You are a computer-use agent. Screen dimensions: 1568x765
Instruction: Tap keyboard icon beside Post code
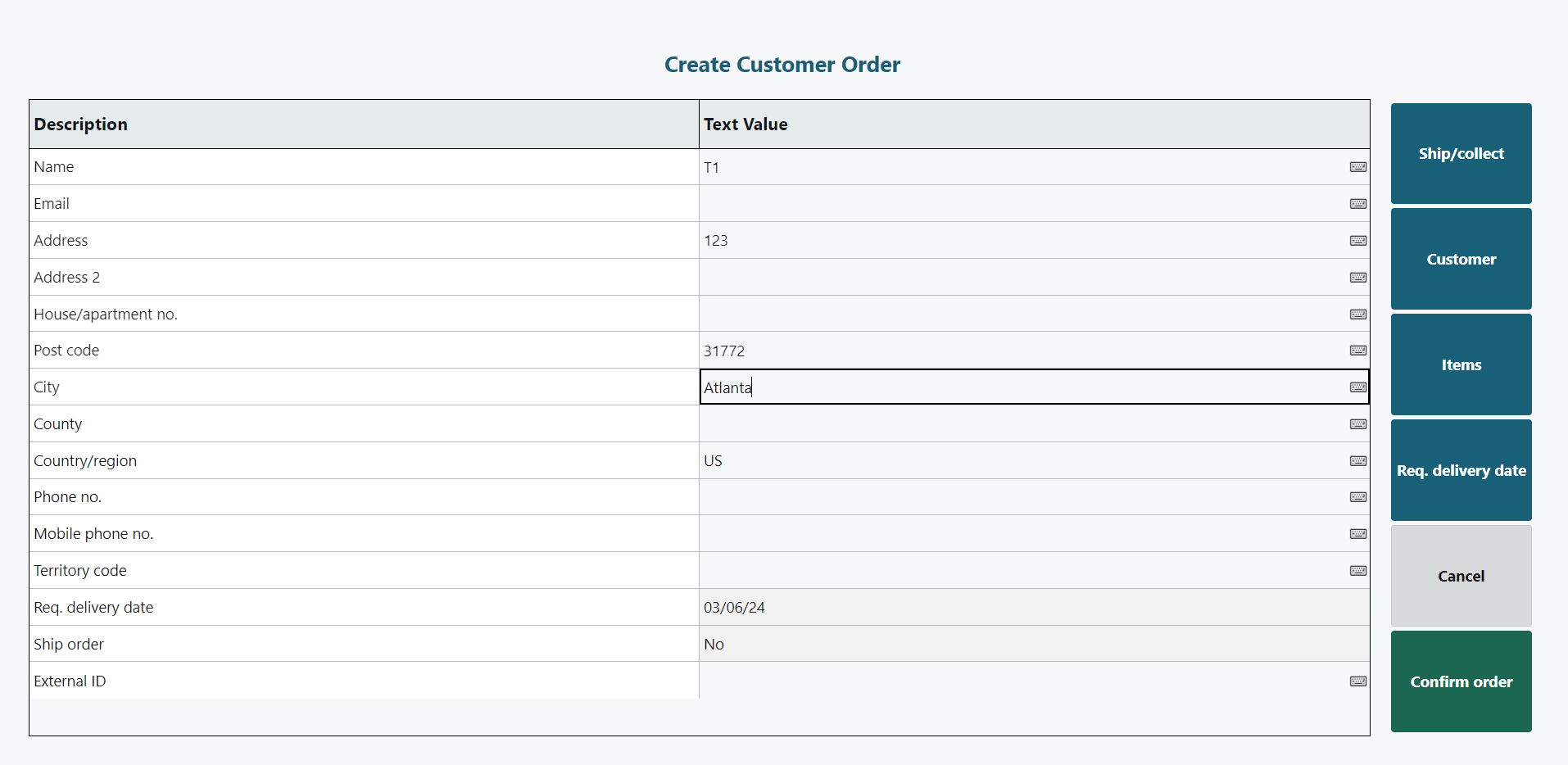pos(1357,351)
